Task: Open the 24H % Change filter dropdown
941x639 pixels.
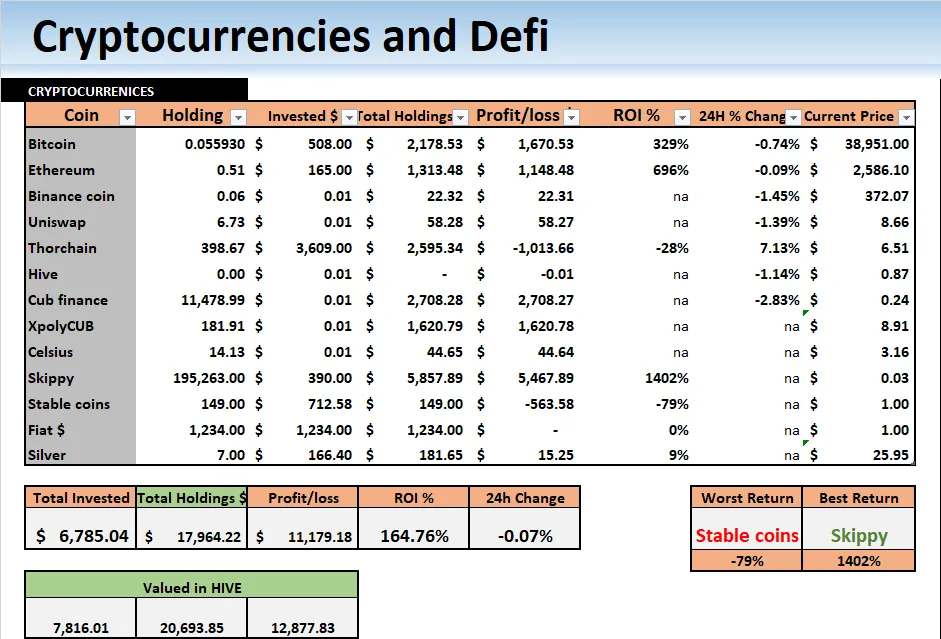Action: coord(793,118)
